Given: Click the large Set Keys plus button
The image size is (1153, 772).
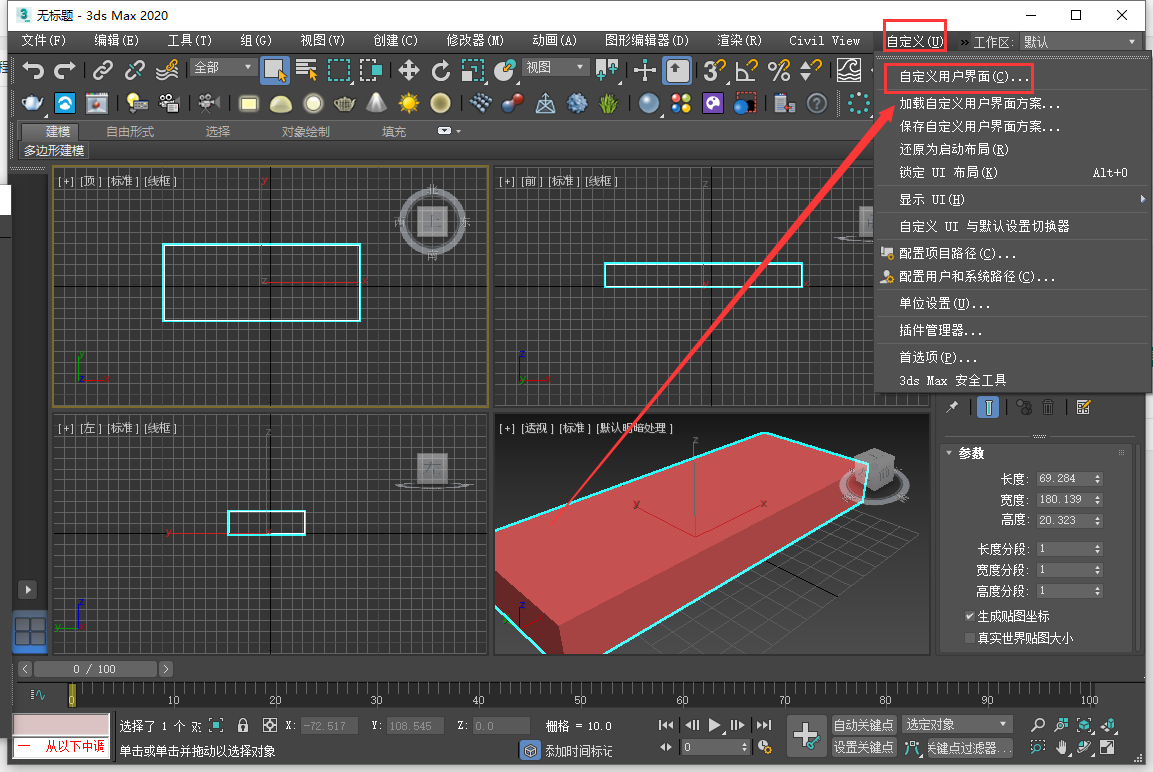Looking at the screenshot, I should click(x=806, y=735).
